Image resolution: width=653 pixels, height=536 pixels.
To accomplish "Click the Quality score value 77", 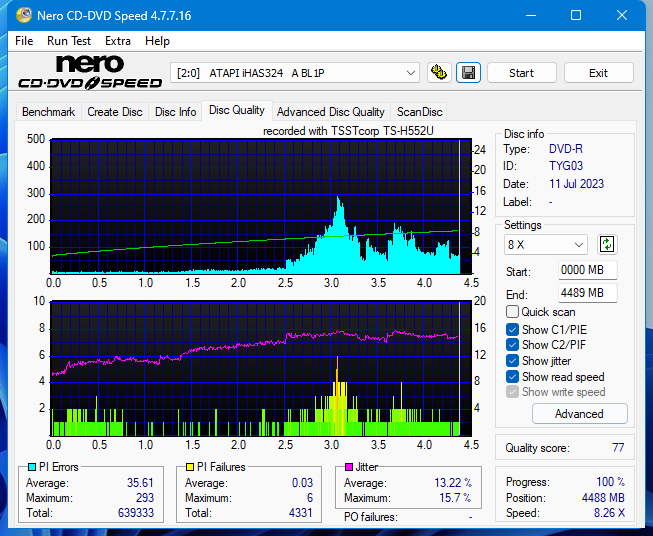I will pyautogui.click(x=618, y=448).
